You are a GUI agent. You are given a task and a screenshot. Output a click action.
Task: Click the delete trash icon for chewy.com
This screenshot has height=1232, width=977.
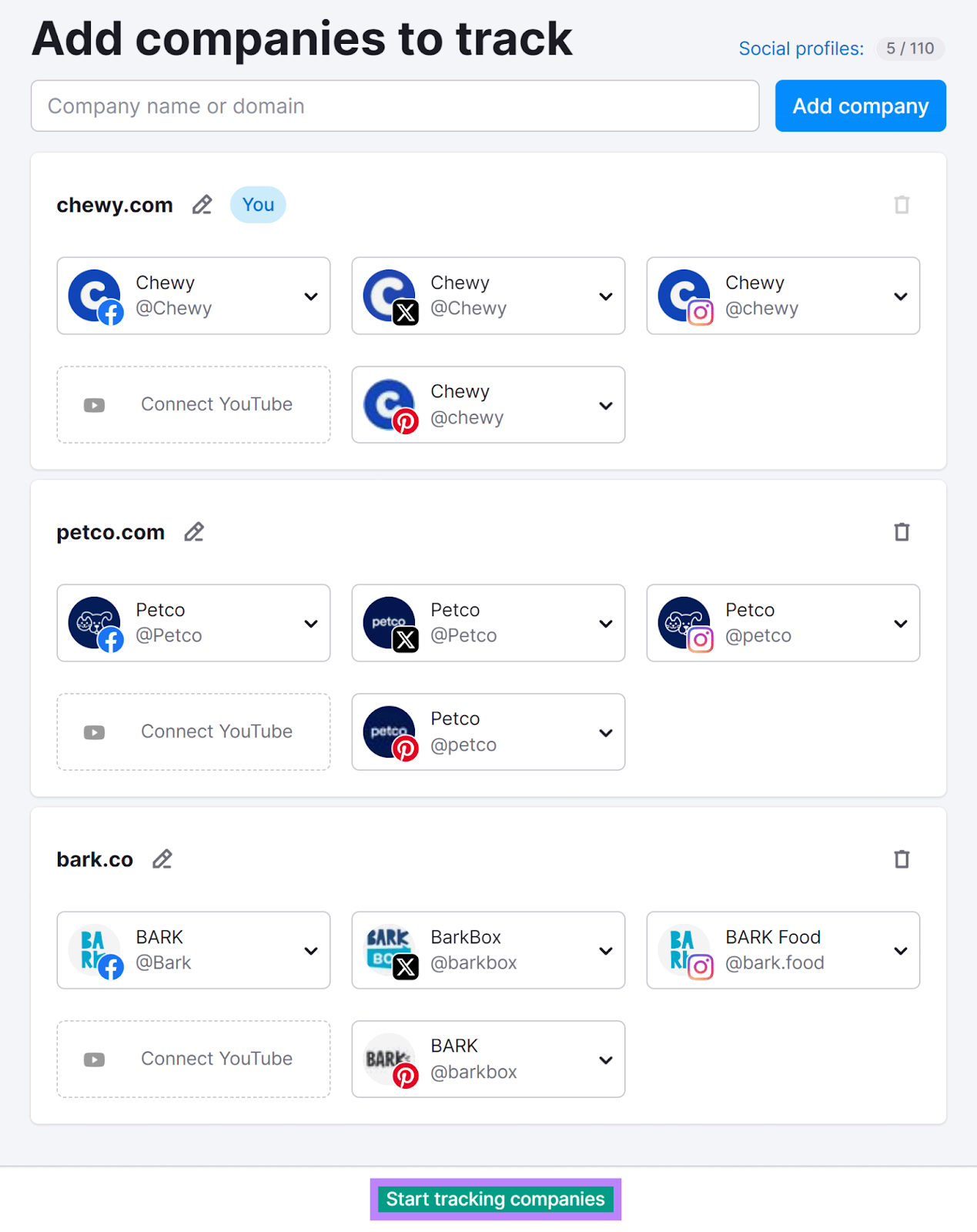pyautogui.click(x=902, y=204)
